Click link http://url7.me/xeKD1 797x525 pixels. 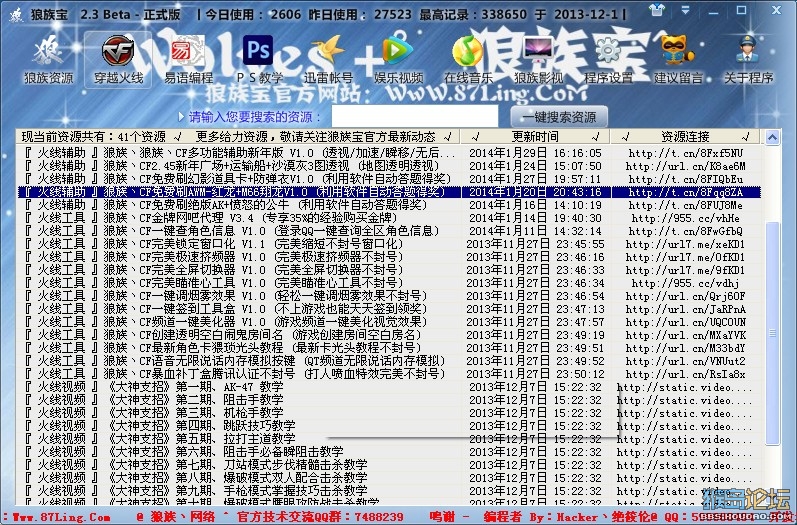click(x=686, y=244)
